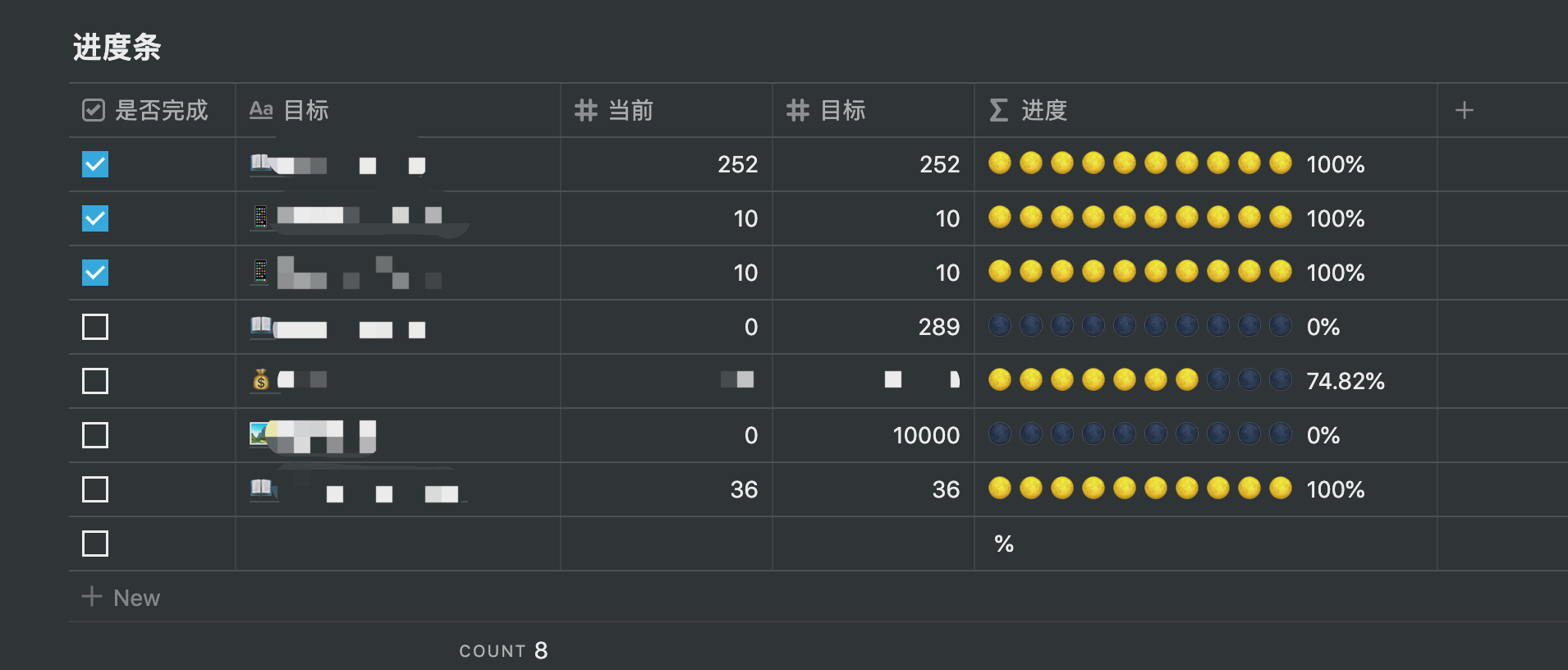Open the COUNT calculation dropdown

coord(502,650)
